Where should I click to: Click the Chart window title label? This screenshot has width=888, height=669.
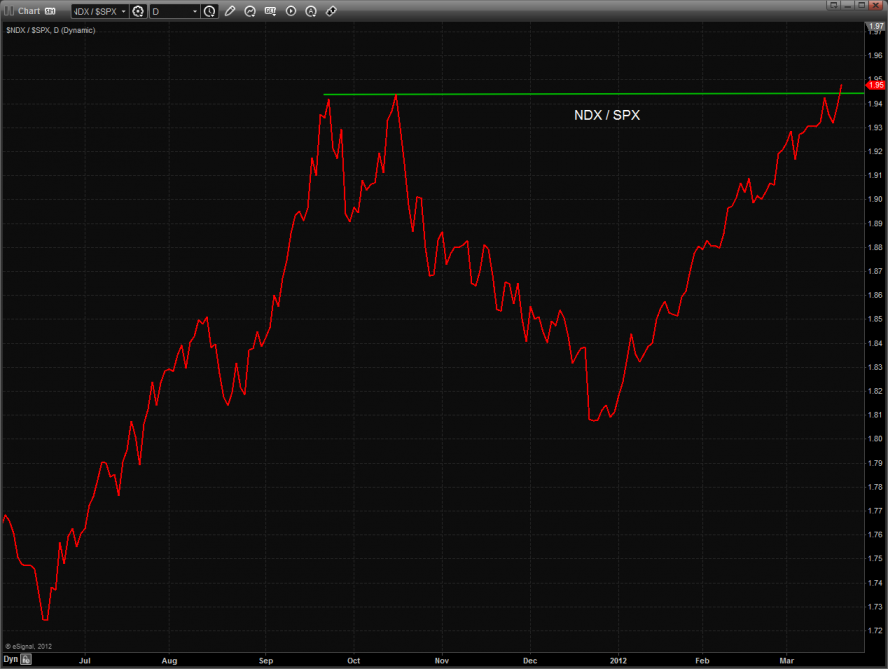click(28, 11)
